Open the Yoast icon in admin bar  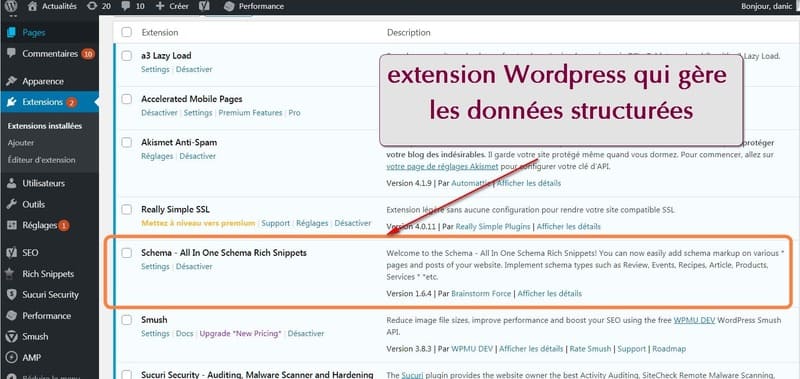click(x=204, y=7)
